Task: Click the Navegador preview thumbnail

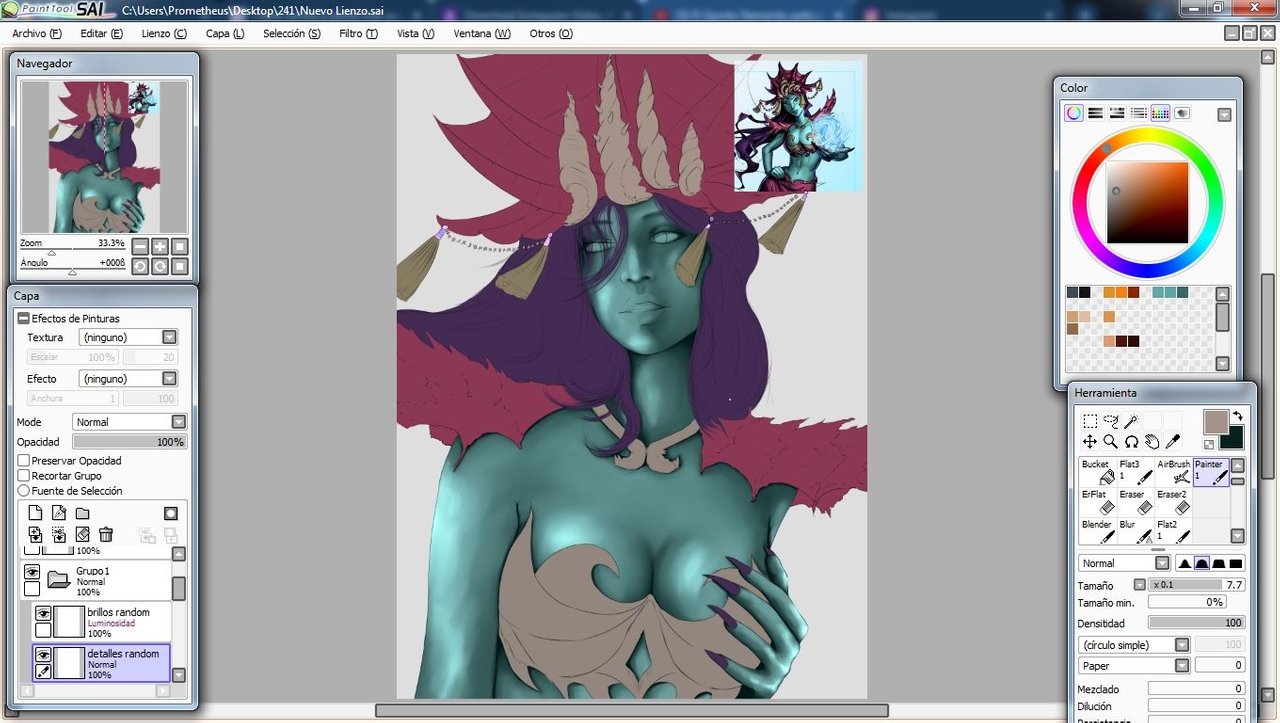Action: coord(104,157)
